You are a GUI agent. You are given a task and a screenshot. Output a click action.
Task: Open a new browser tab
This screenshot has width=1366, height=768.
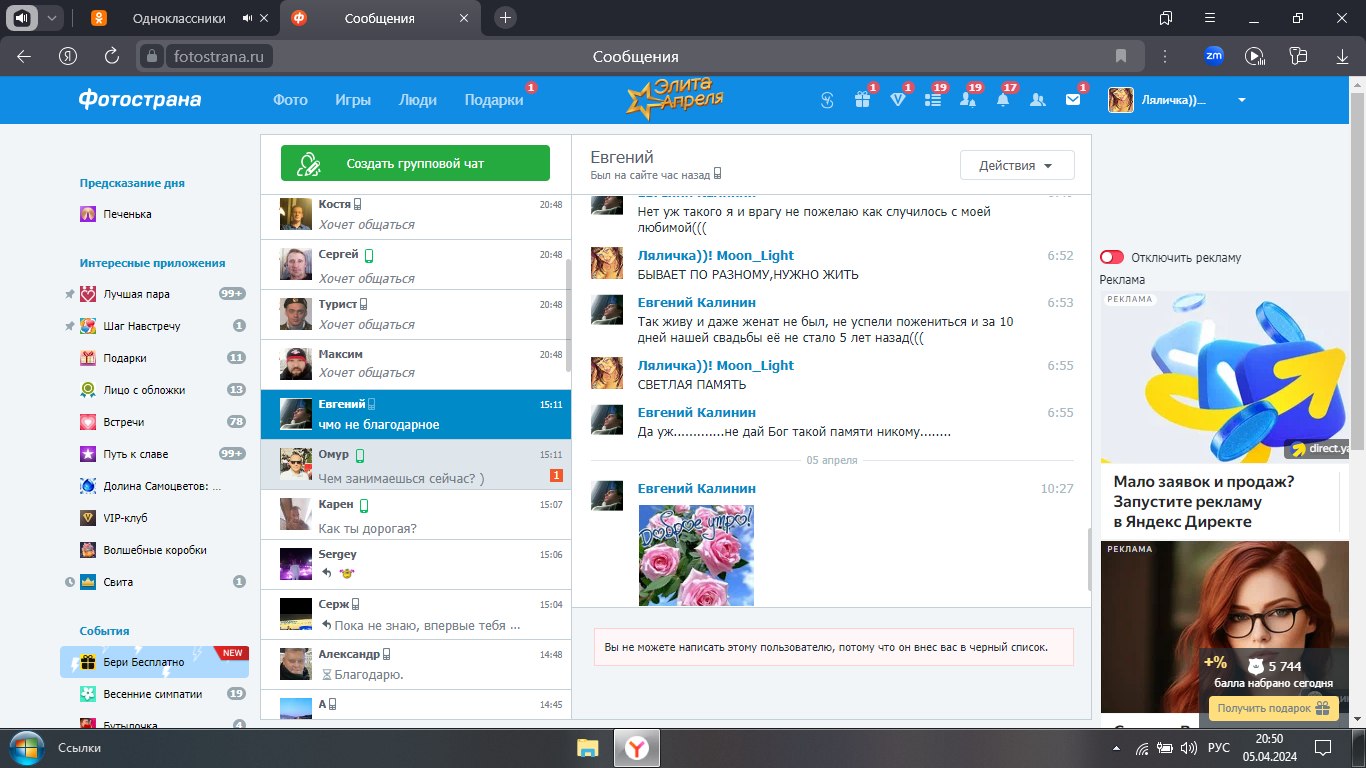tap(506, 17)
